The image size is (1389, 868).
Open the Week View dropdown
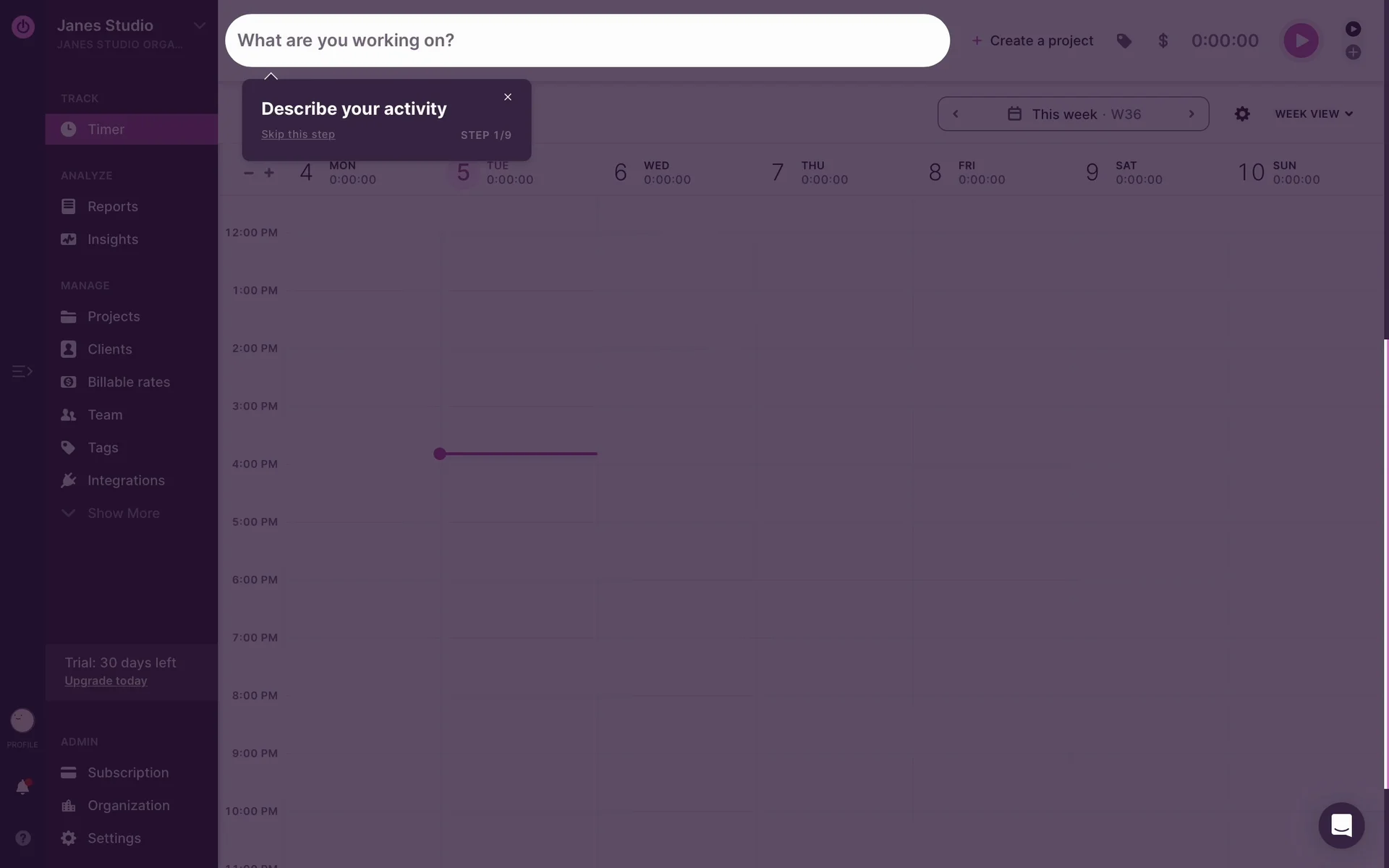point(1313,114)
